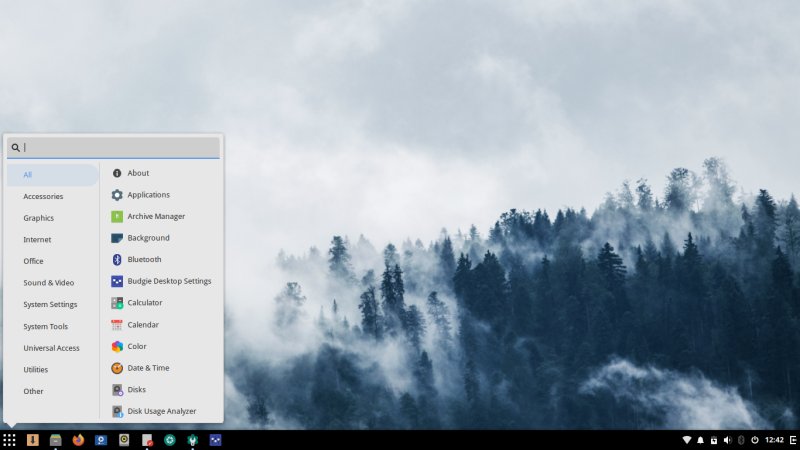Click the clock showing 12:42
This screenshot has width=800, height=450.
774,440
